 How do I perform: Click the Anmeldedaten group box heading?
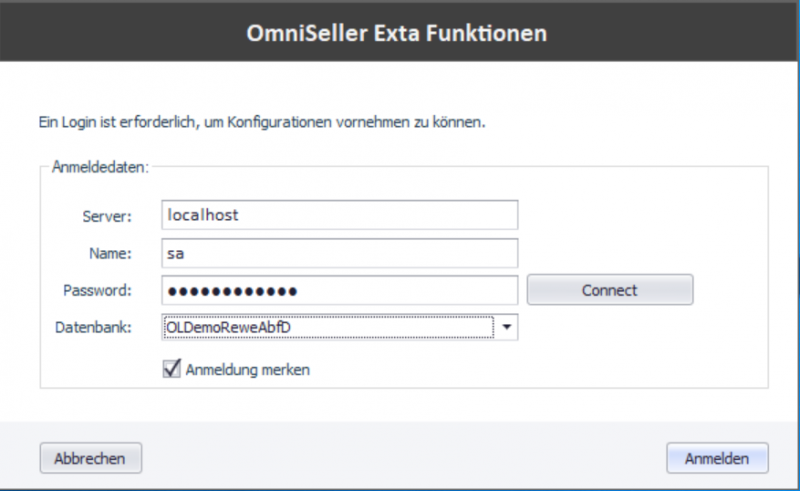click(x=100, y=167)
